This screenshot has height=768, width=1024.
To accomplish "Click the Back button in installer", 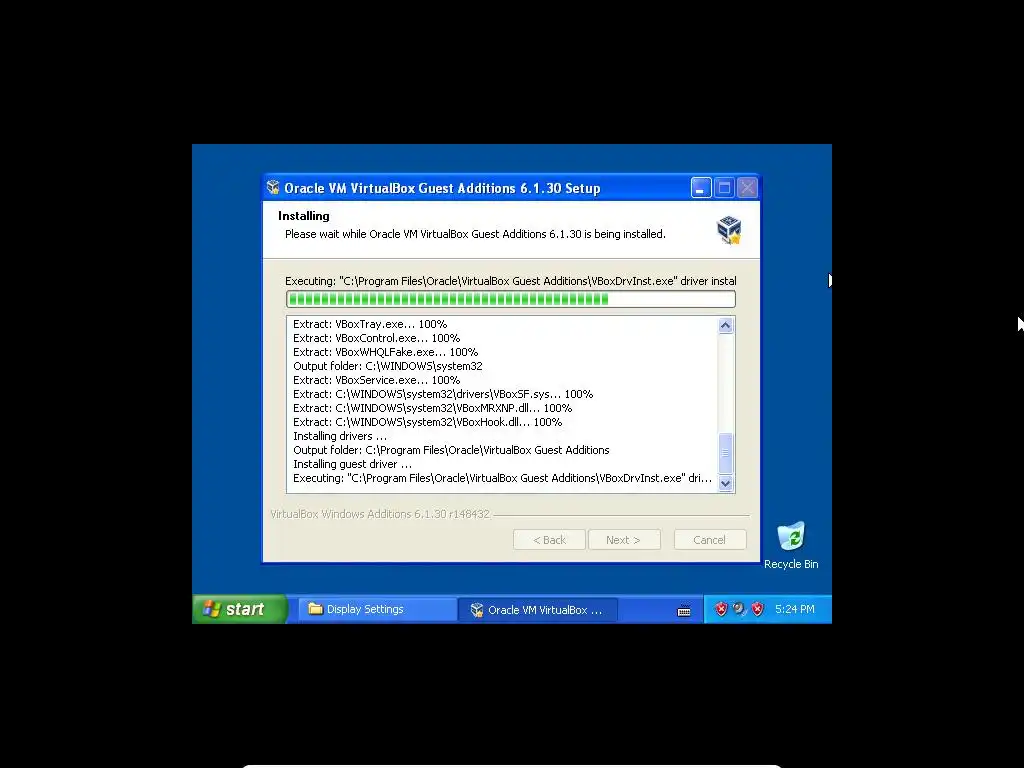I will (x=549, y=540).
